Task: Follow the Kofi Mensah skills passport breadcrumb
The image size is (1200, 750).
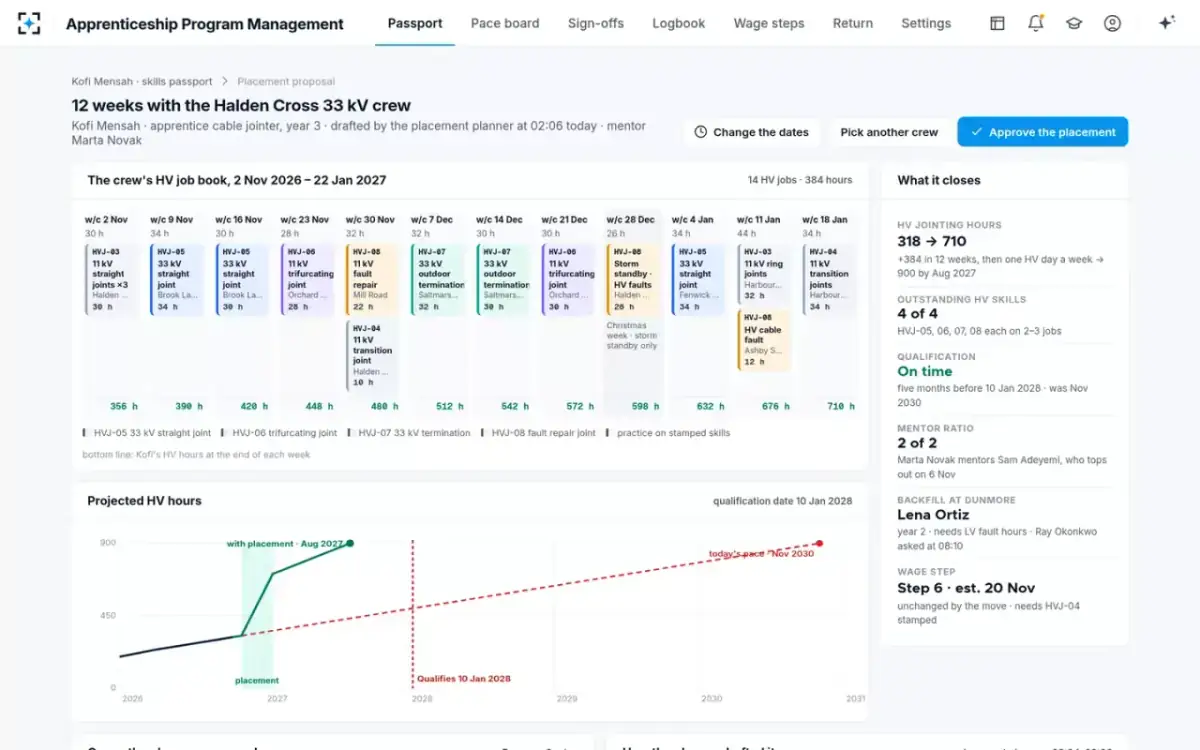Action: [142, 82]
